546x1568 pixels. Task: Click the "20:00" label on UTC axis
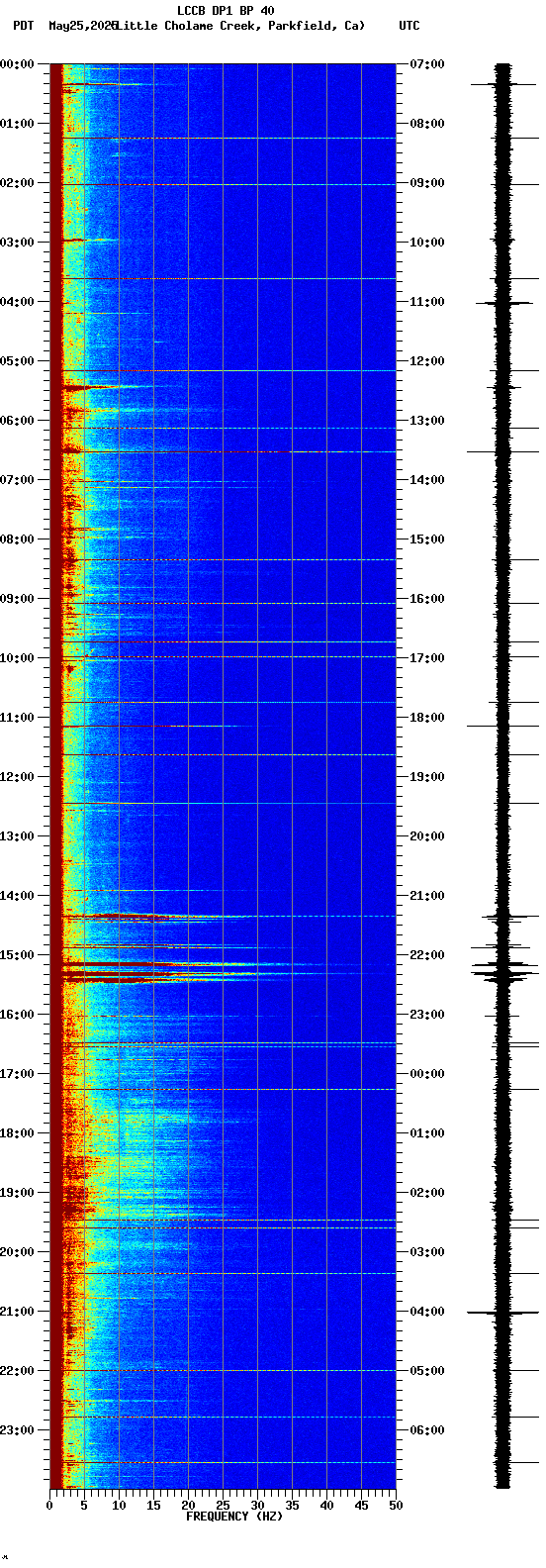click(x=427, y=836)
